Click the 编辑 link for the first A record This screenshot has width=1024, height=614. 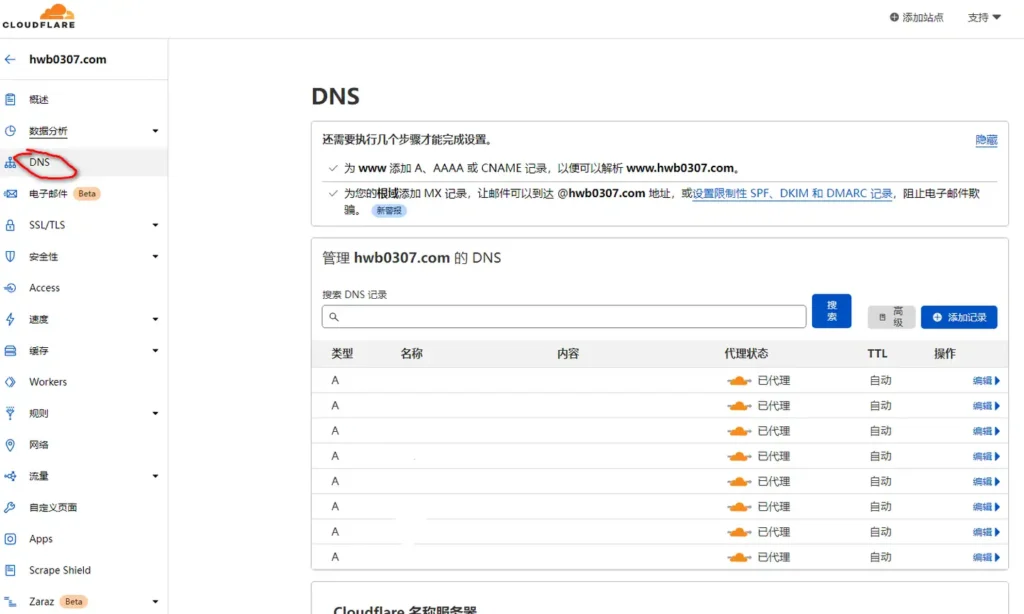coord(985,381)
